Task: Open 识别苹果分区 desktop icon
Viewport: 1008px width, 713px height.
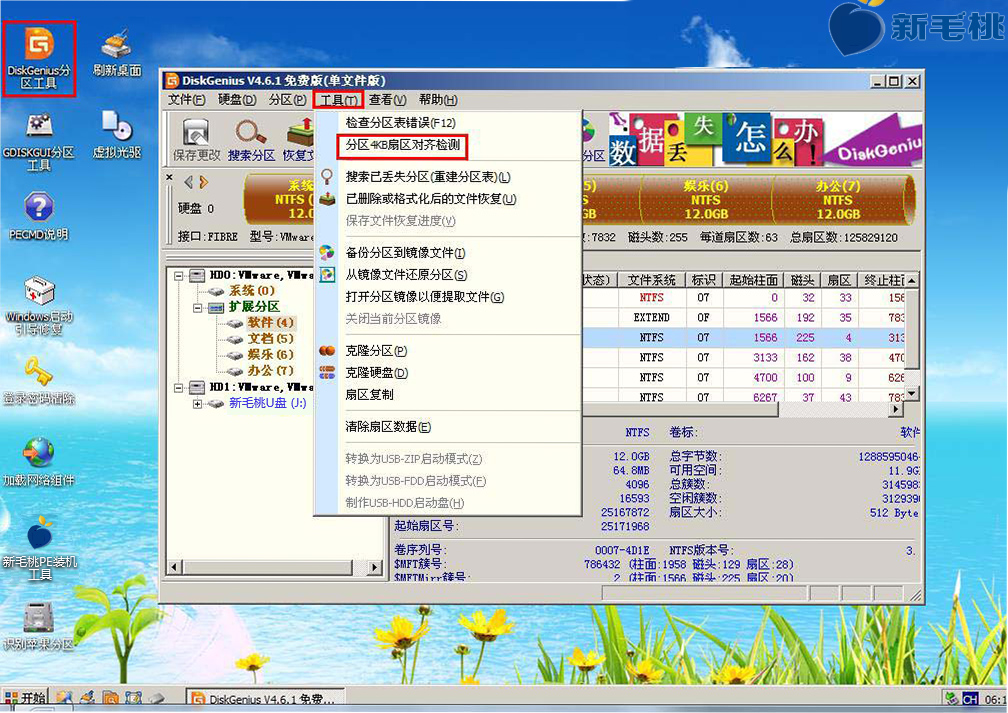Action: click(x=39, y=626)
